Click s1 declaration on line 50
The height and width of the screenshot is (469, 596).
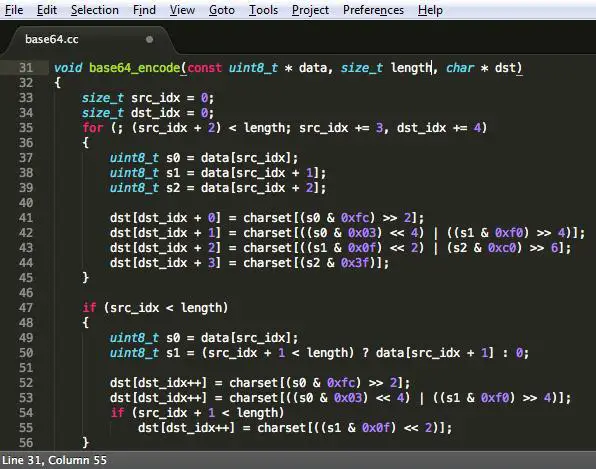173,353
